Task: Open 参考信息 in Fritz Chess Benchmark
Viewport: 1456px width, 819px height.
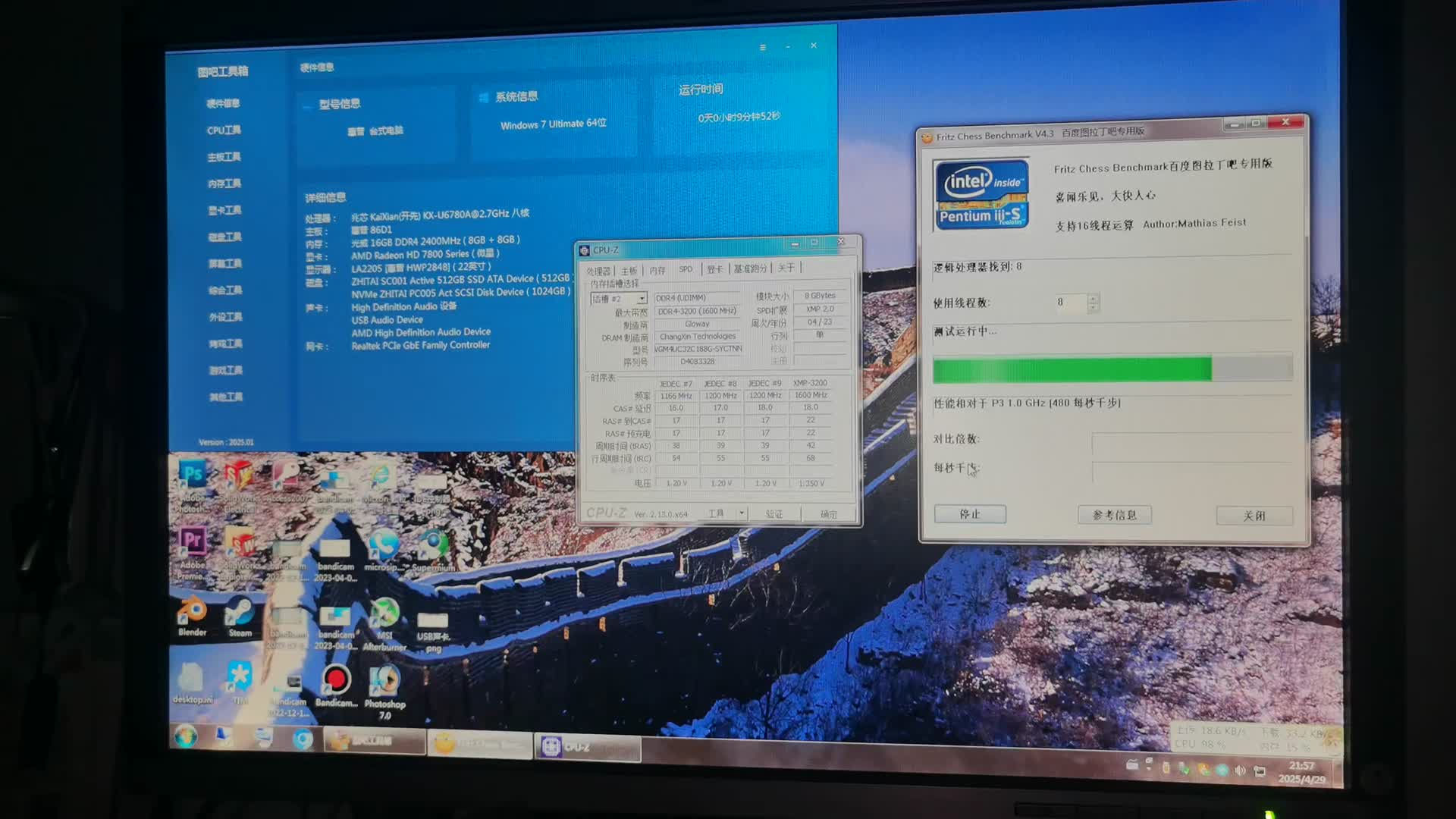Action: [x=1115, y=515]
